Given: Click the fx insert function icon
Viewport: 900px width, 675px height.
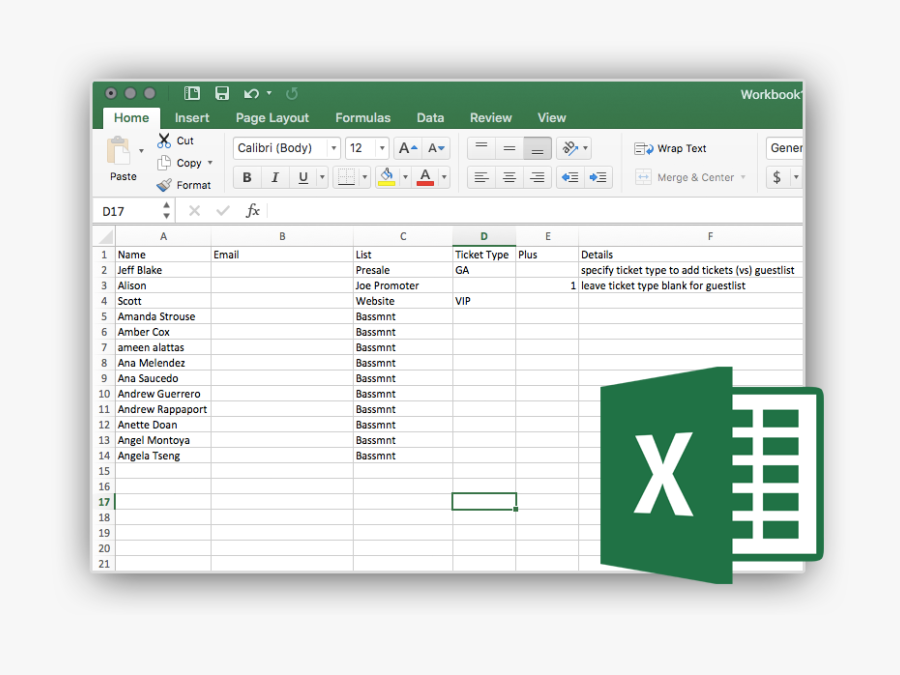Looking at the screenshot, I should [253, 211].
